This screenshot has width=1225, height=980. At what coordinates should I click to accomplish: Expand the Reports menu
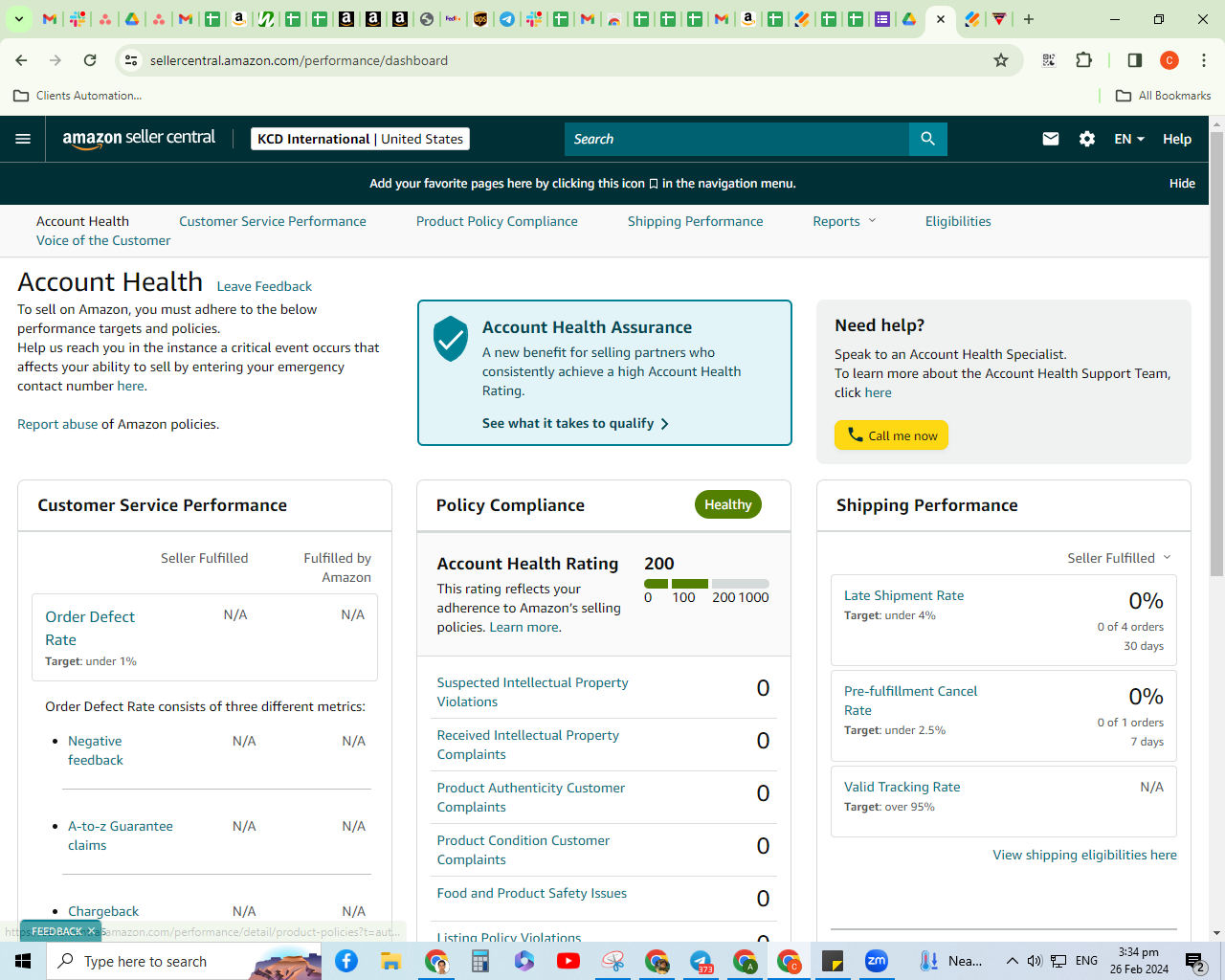point(844,221)
